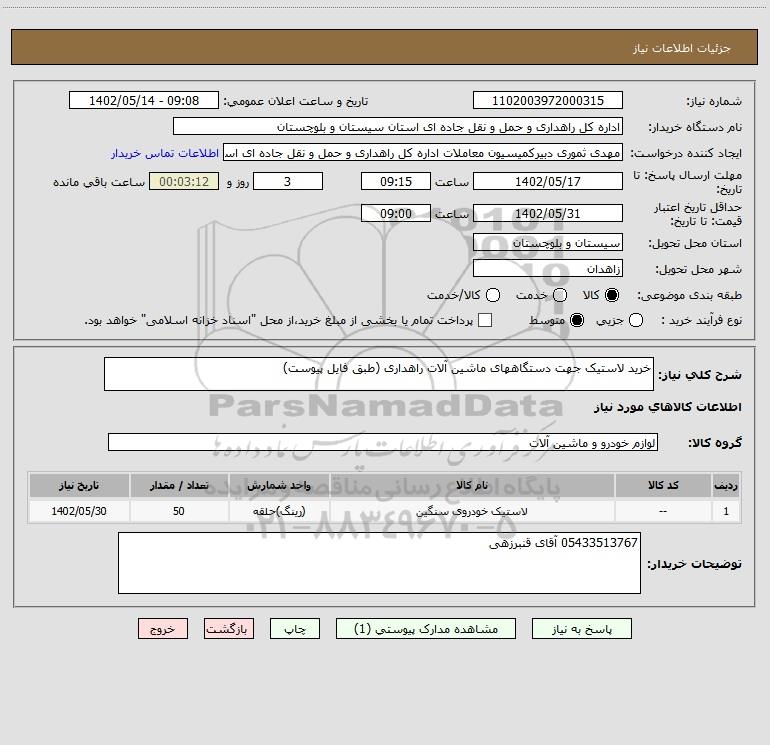Click the deadline time field 09:15
Image resolution: width=770 pixels, height=745 pixels.
(396, 182)
